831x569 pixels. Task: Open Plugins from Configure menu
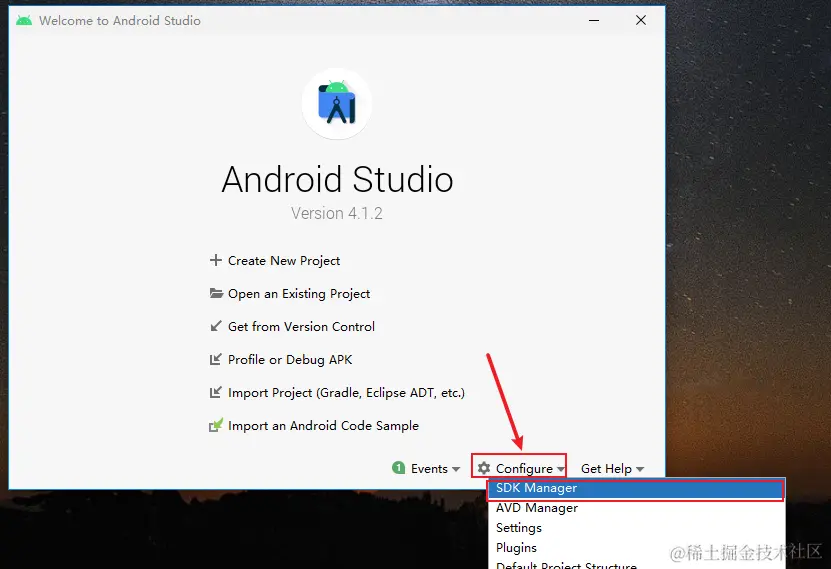point(635,547)
